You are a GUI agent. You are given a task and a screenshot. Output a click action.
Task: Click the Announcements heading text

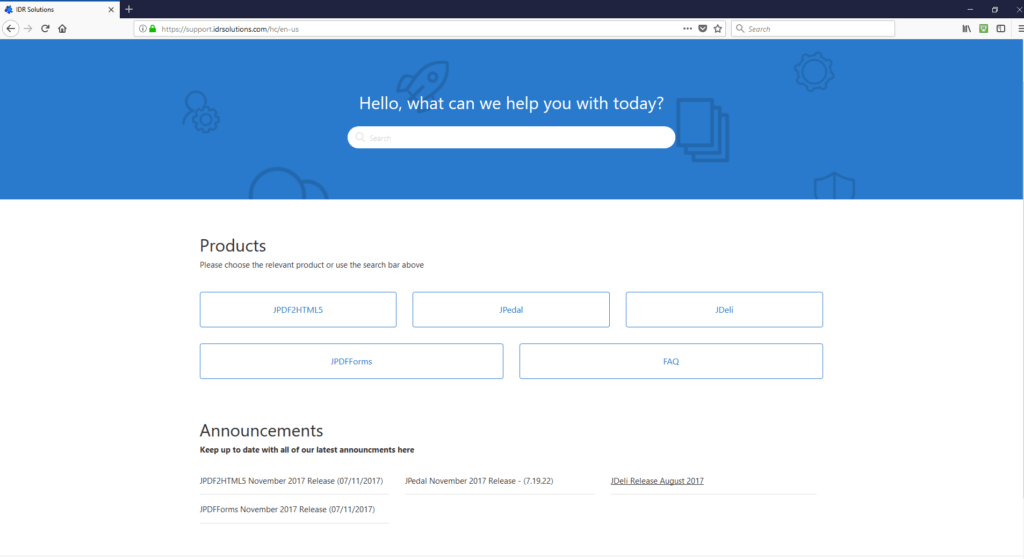pos(261,430)
